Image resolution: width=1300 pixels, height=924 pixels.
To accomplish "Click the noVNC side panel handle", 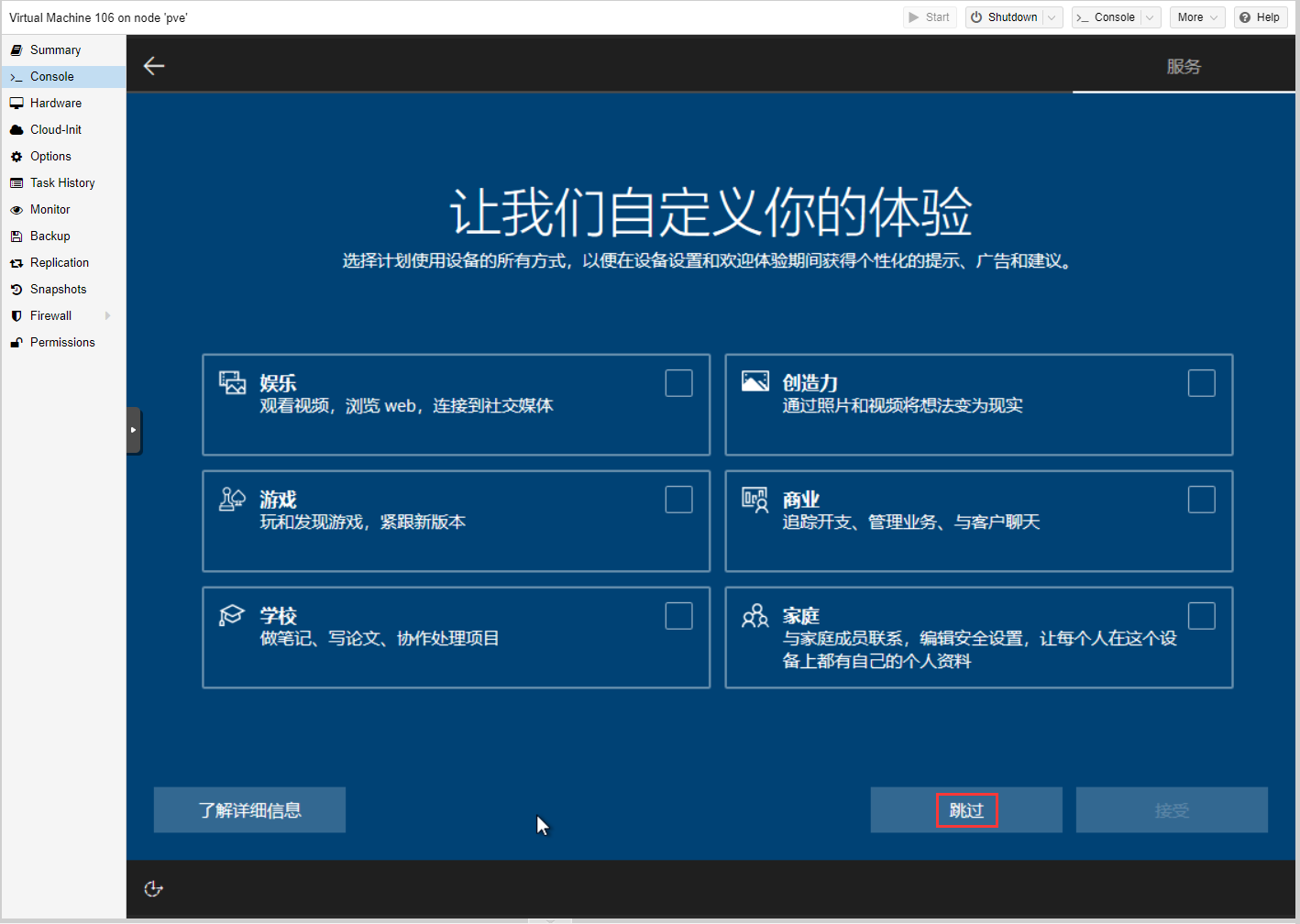I will [x=134, y=430].
